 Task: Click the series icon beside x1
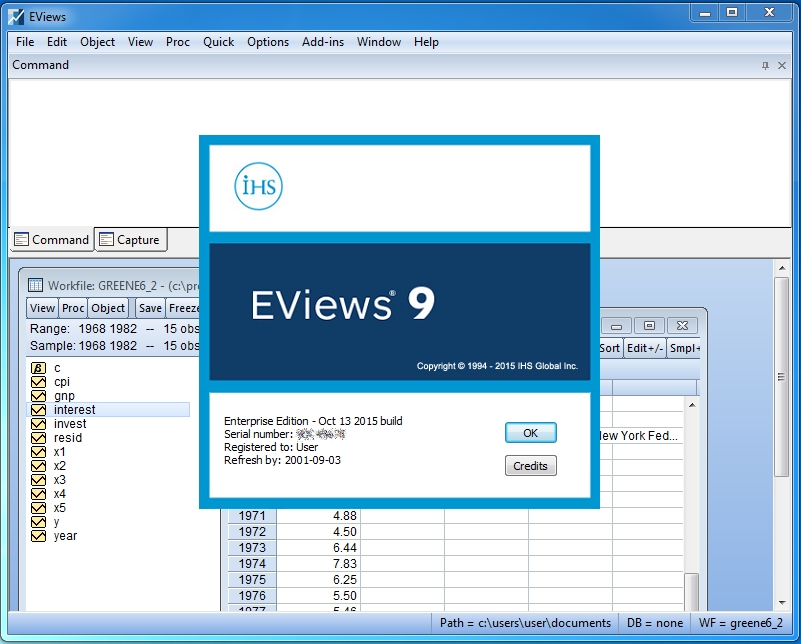point(38,452)
